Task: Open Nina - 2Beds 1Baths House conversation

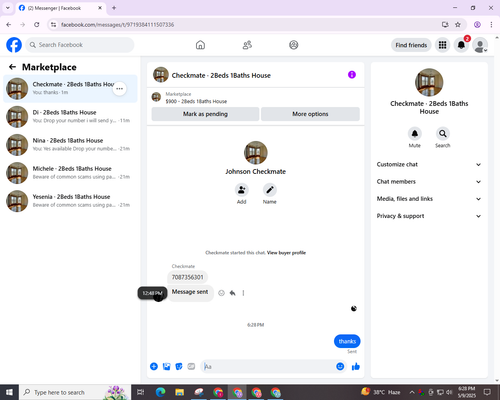Action: click(x=70, y=145)
